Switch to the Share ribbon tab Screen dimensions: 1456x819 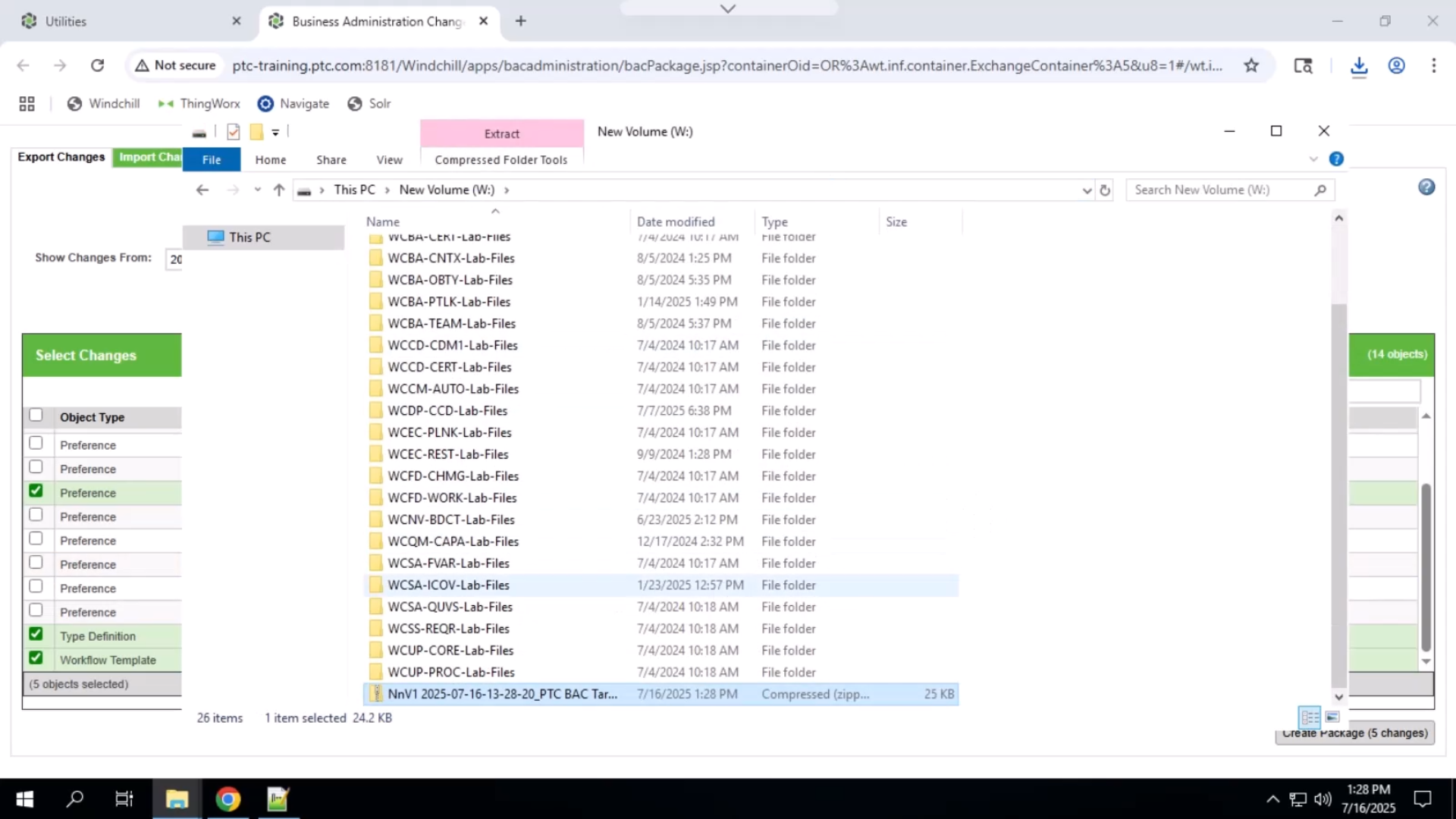click(331, 160)
